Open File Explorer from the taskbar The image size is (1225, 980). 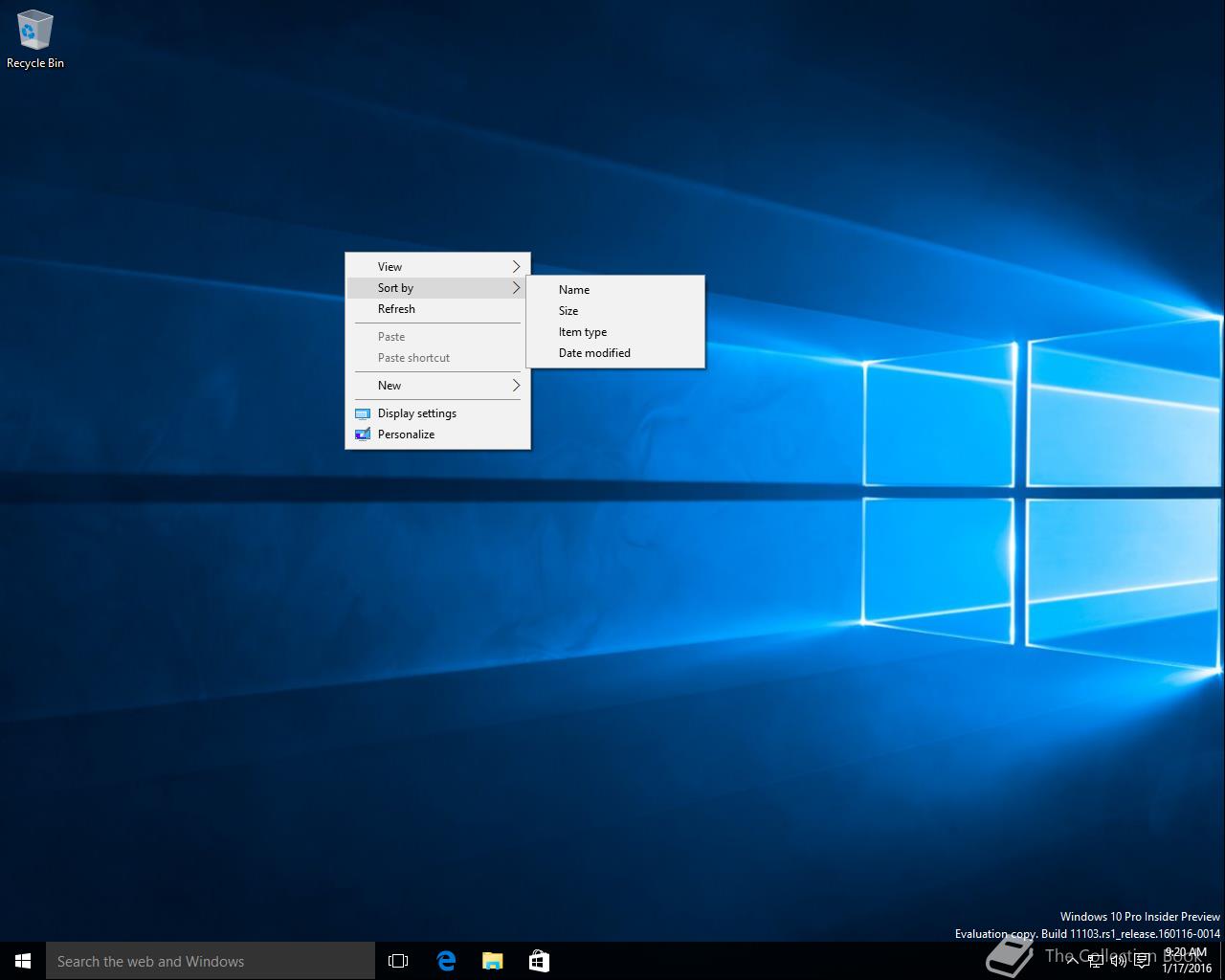click(x=492, y=961)
